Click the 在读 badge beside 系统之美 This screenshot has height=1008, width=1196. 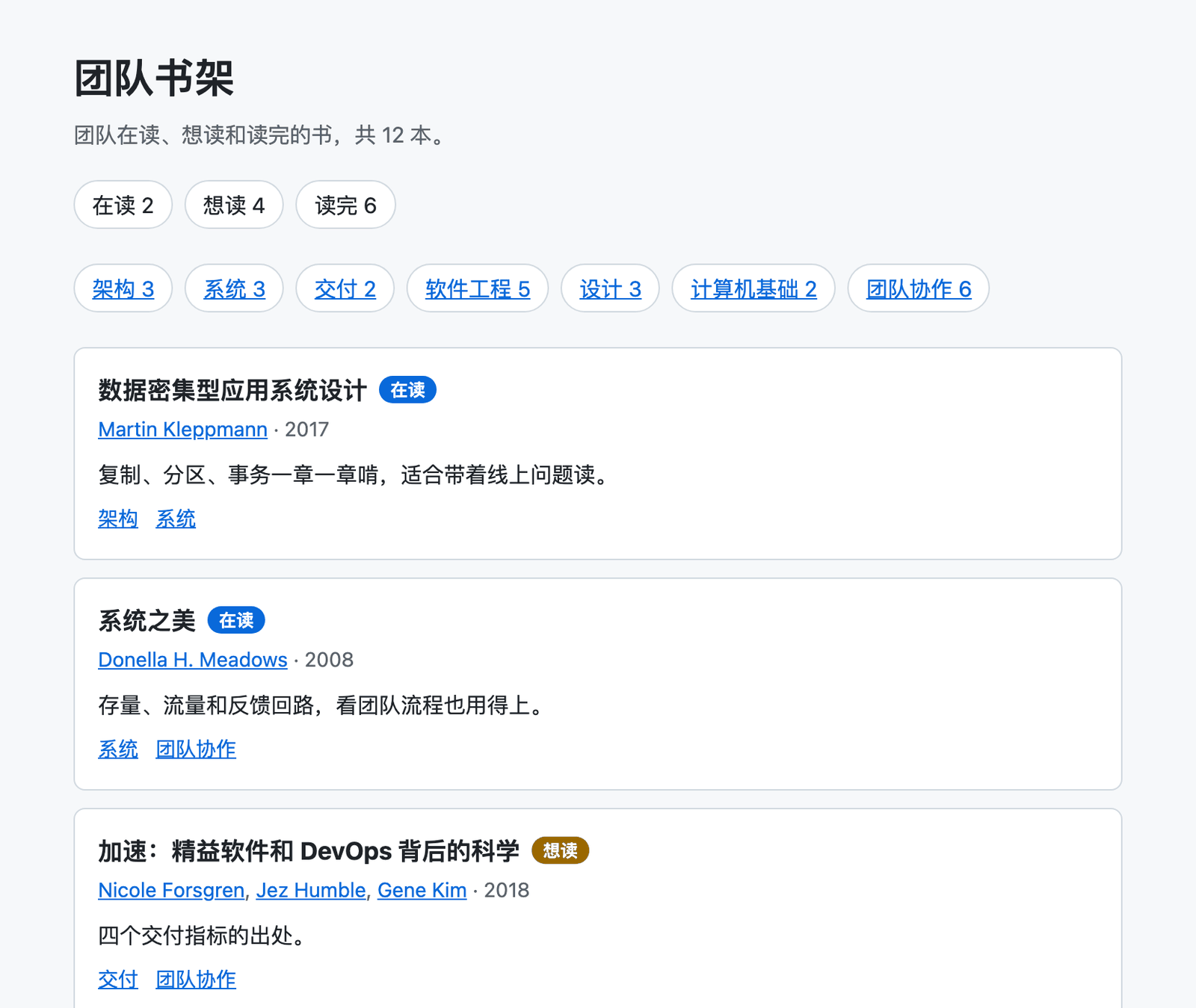pos(236,620)
